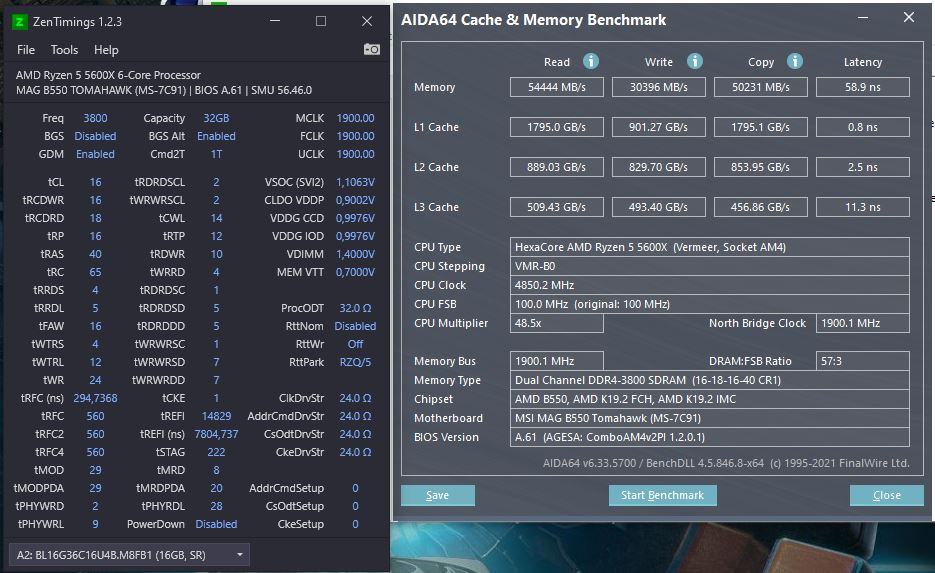
Task: Click the tRAS value 40
Action: [x=95, y=254]
